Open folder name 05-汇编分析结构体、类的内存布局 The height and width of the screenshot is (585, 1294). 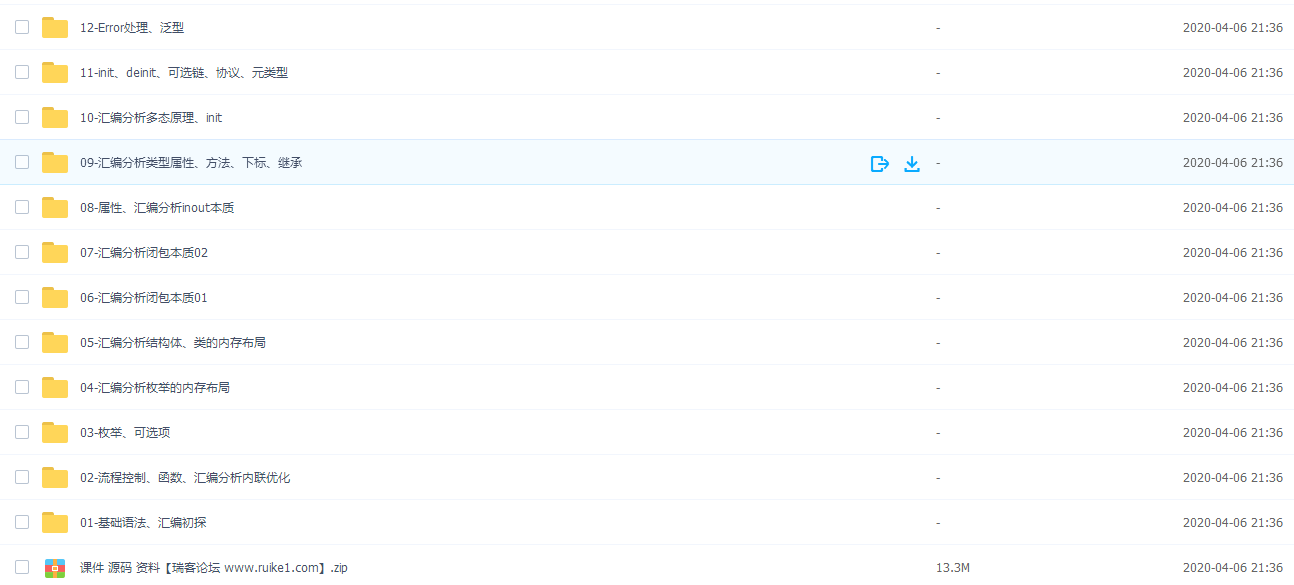[x=173, y=343]
